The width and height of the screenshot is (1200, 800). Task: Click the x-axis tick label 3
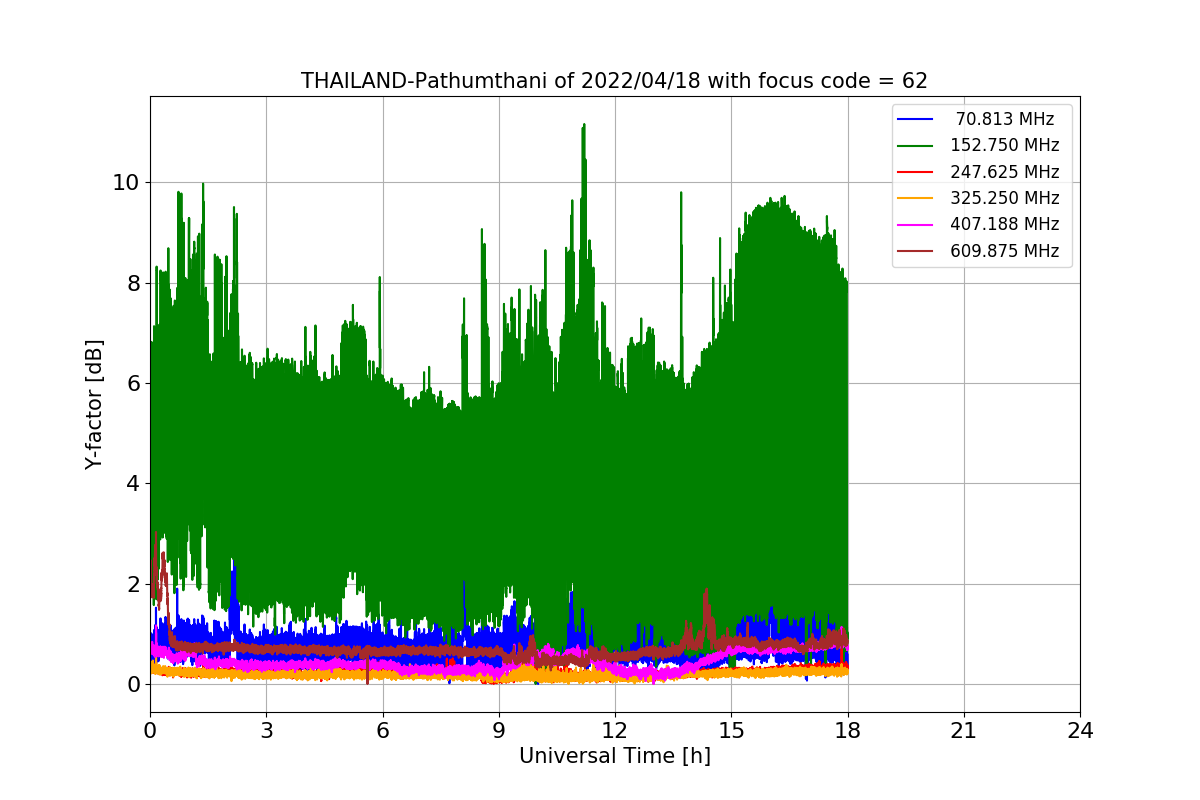(x=266, y=731)
